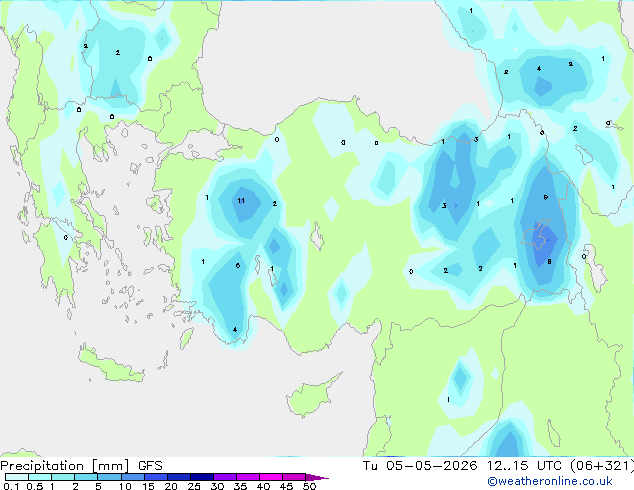Click the legend label '15'
This screenshot has height=490, width=634.
point(148,486)
